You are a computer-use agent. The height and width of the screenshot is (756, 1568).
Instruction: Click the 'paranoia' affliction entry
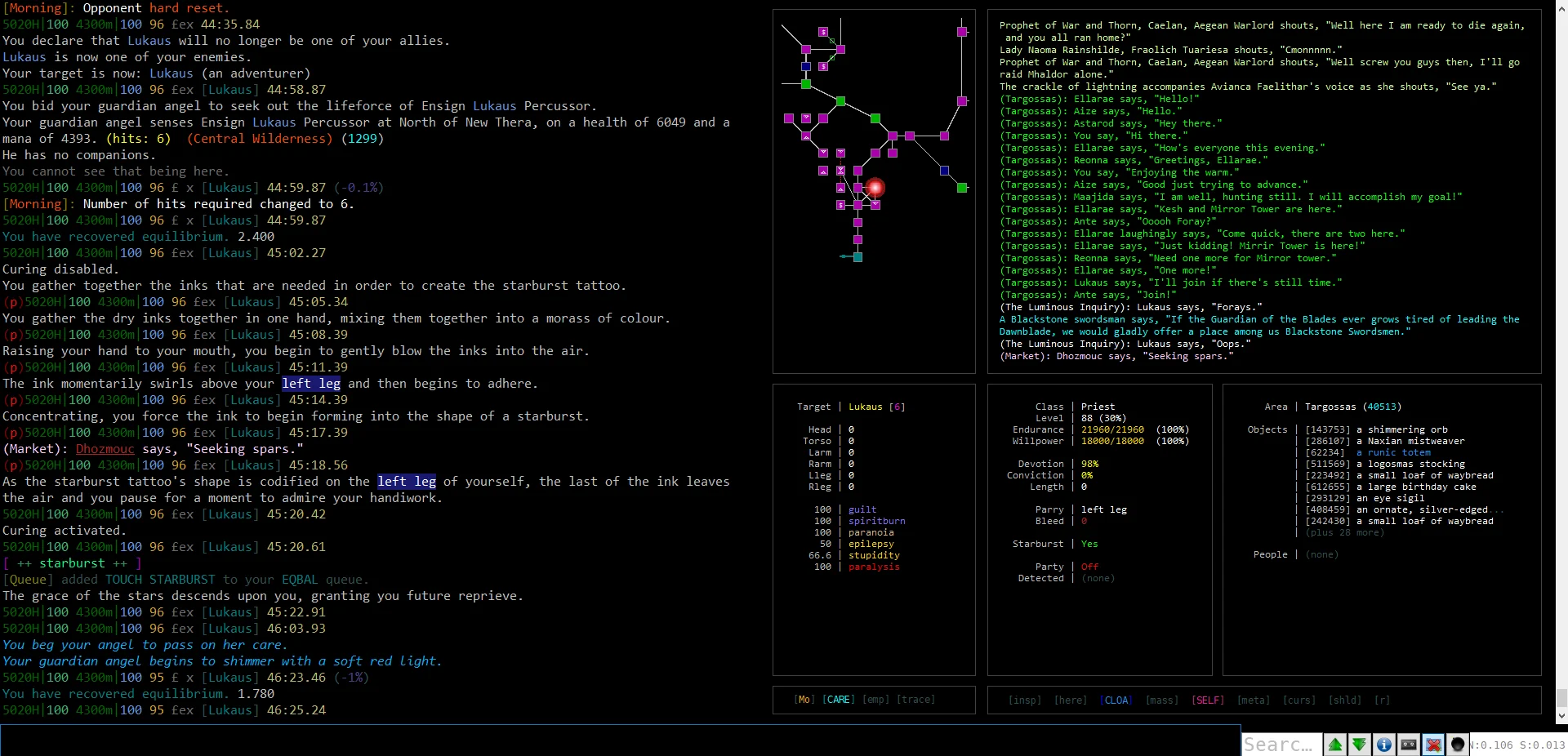pyautogui.click(x=871, y=532)
